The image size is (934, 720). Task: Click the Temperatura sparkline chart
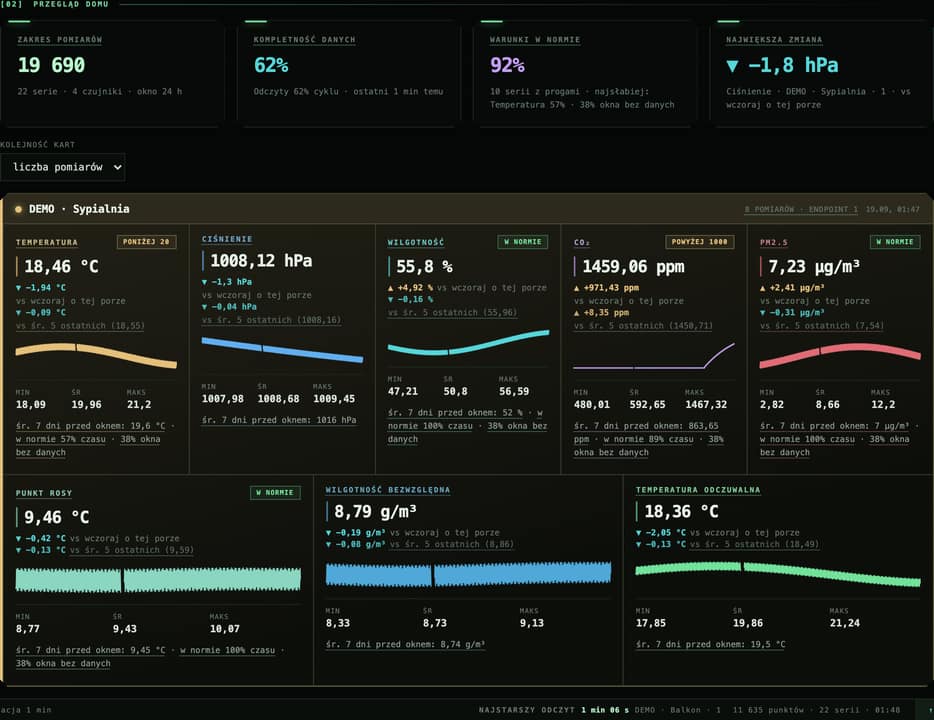(96, 356)
